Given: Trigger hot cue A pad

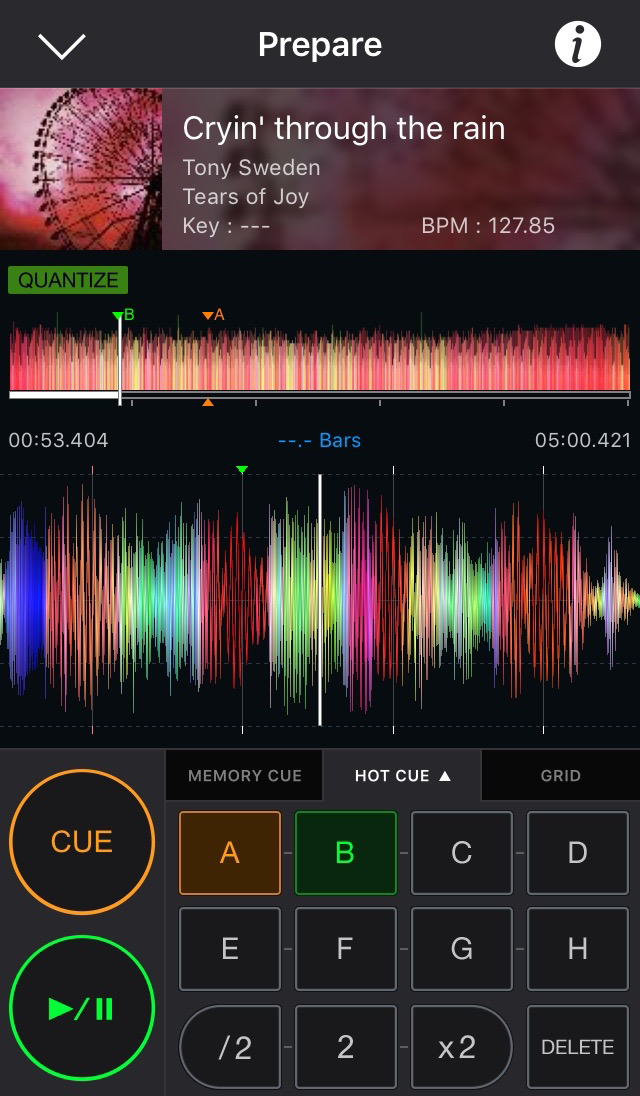Looking at the screenshot, I should pos(230,853).
